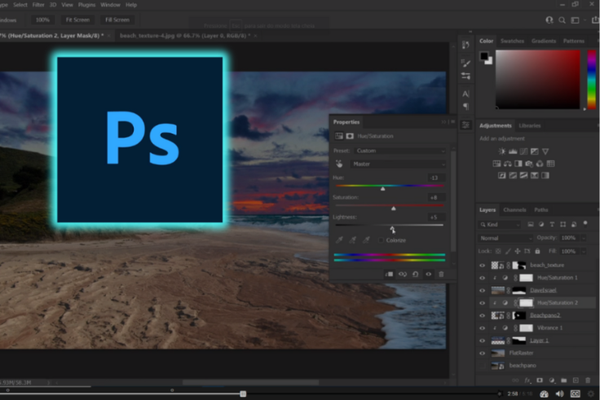Switch to the Channels tab

click(x=515, y=210)
